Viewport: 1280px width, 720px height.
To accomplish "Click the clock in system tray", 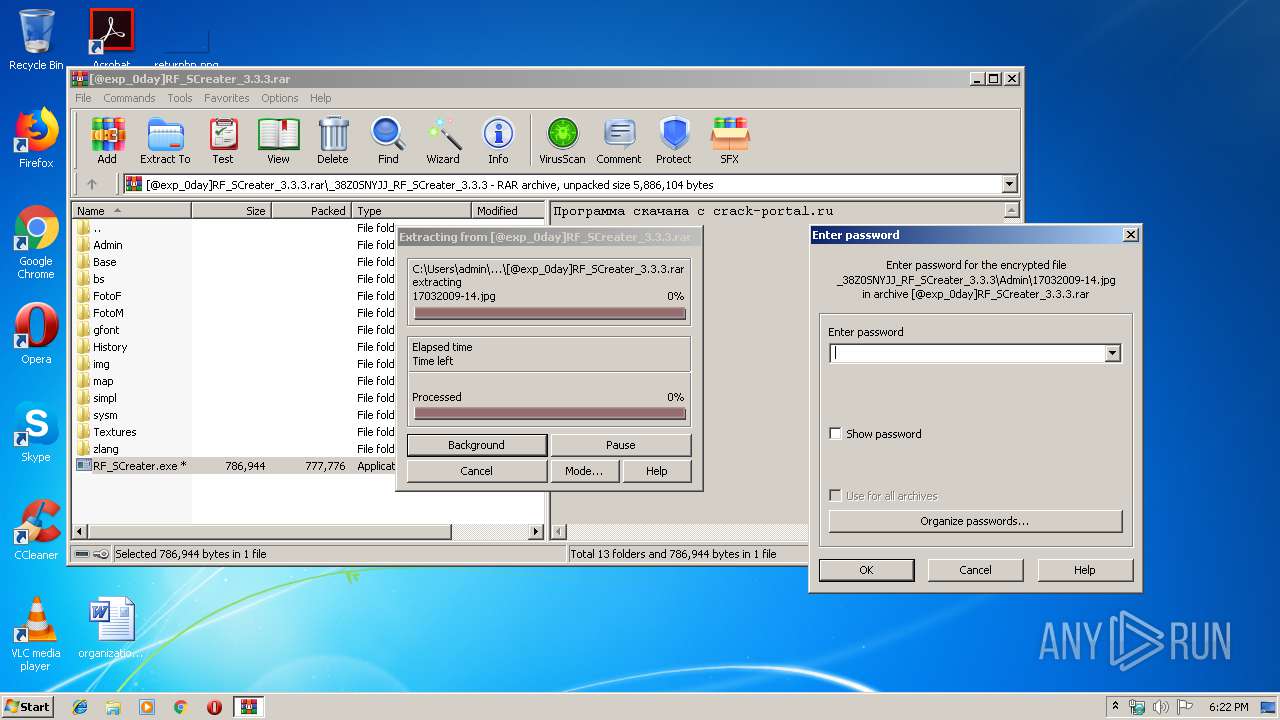I will 1229,707.
